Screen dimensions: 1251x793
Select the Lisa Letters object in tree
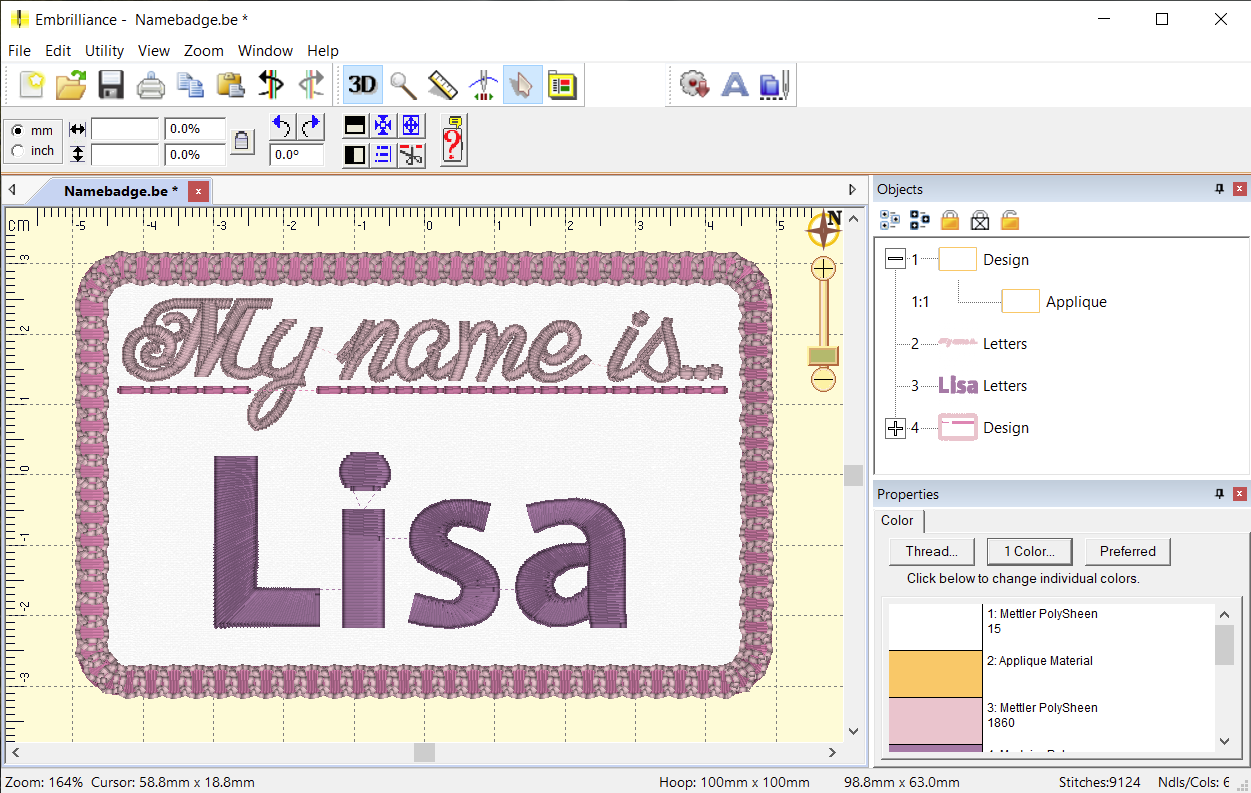tap(1004, 386)
